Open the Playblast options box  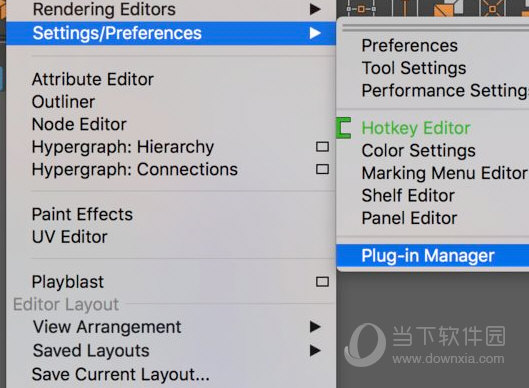[x=322, y=282]
